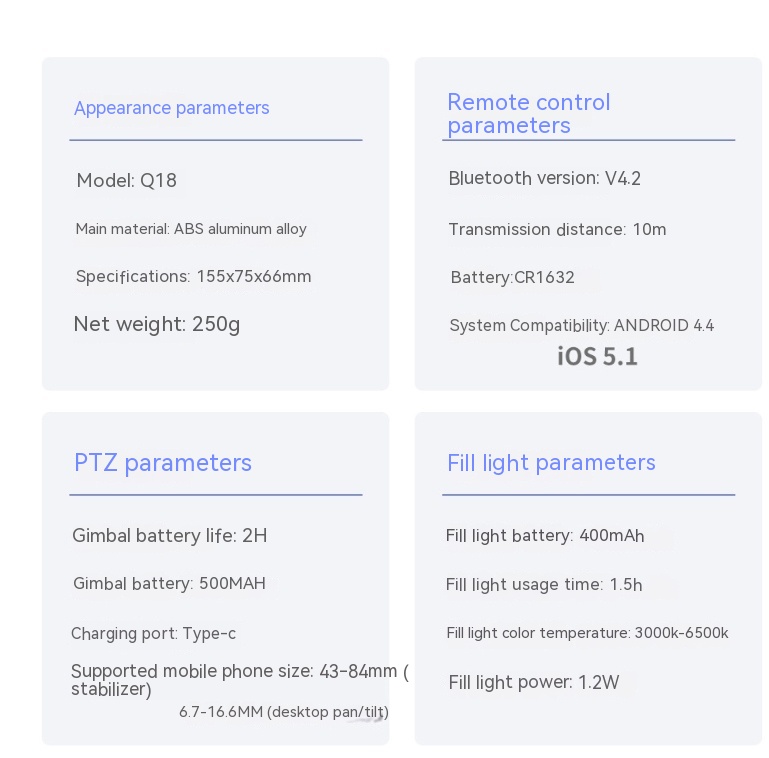Click the Bluetooth version V4.2 line
The width and height of the screenshot is (769, 758).
(544, 179)
